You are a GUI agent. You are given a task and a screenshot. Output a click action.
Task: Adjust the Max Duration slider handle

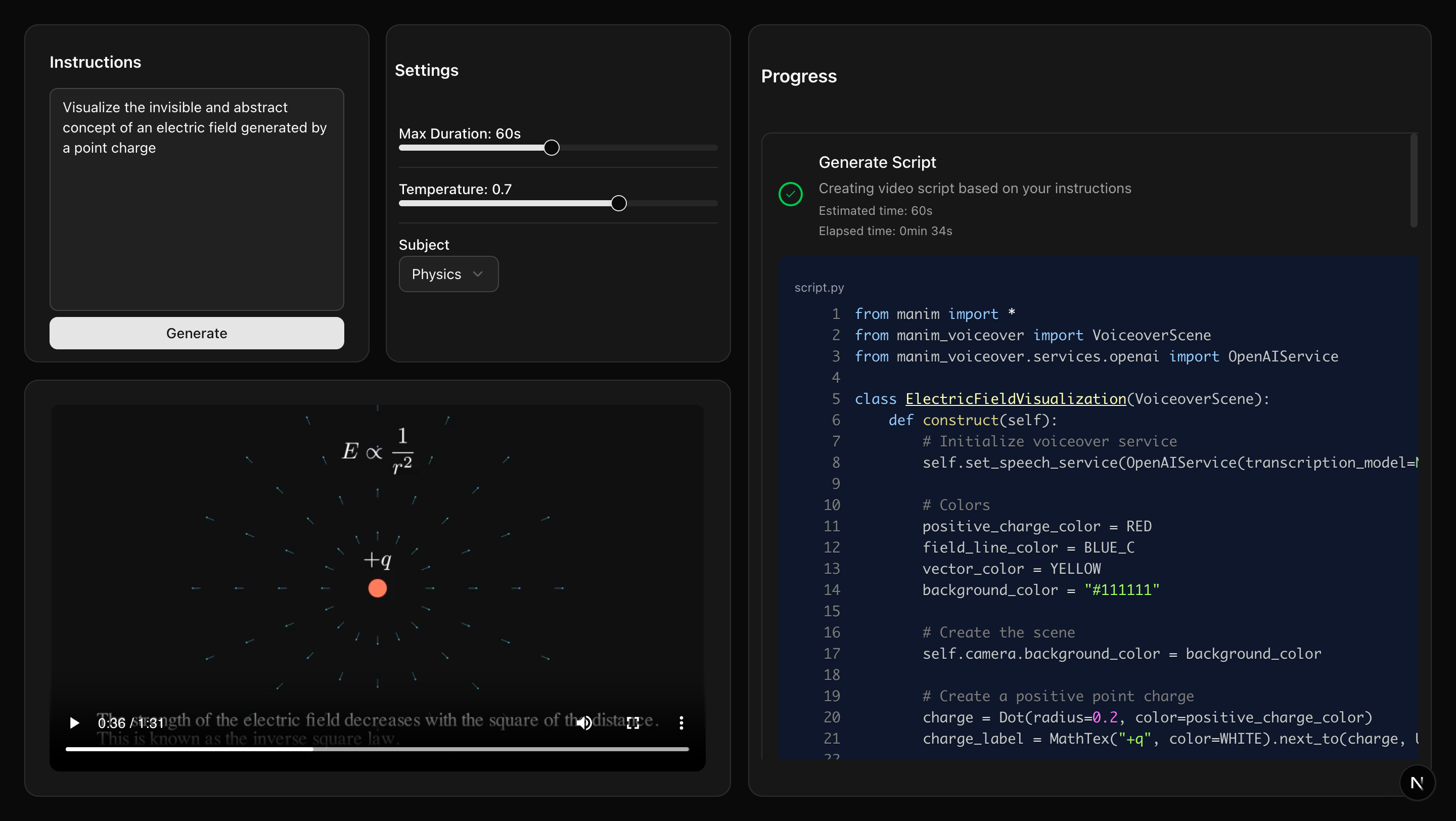click(x=551, y=148)
